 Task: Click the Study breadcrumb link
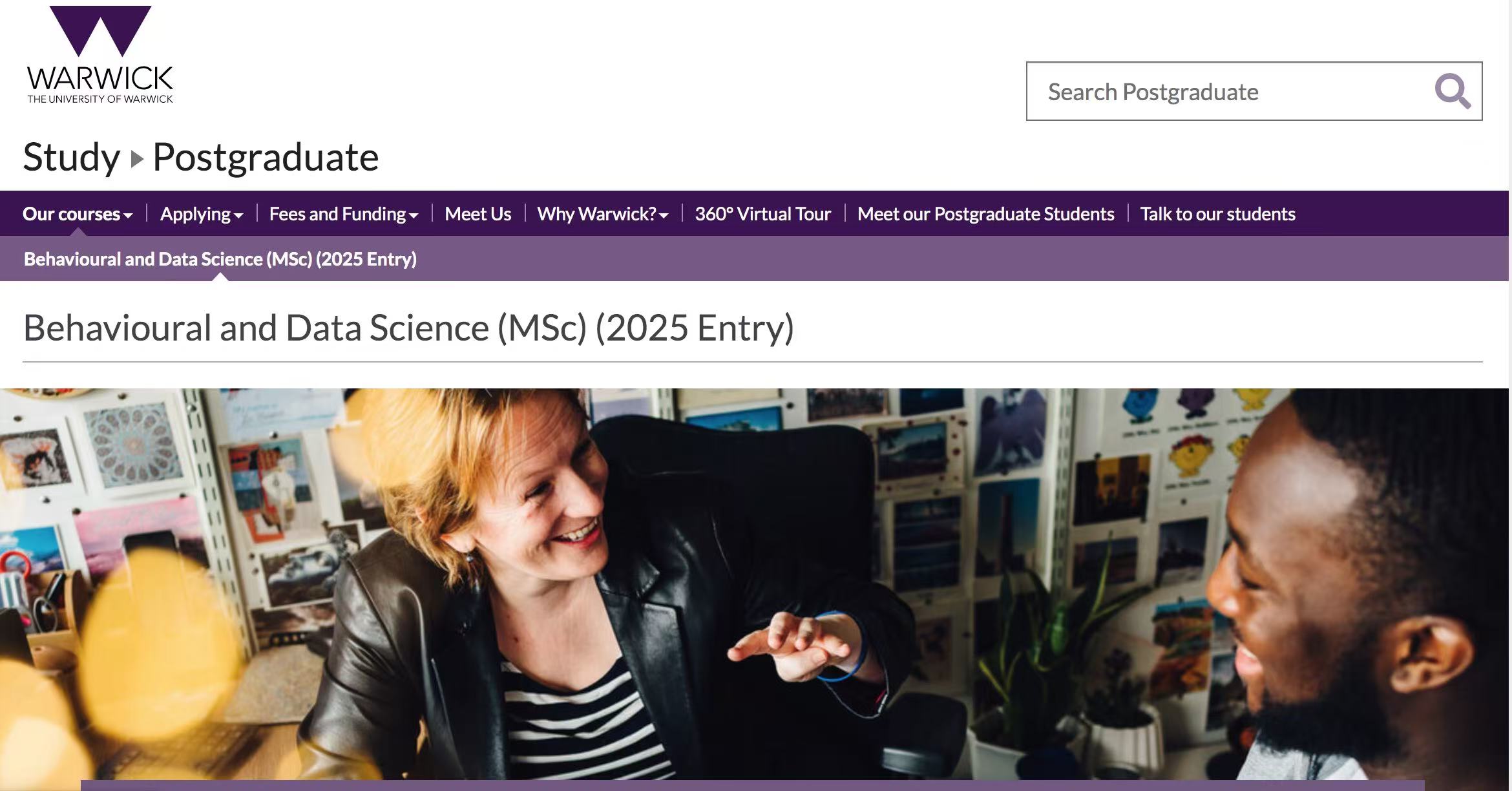pyautogui.click(x=71, y=157)
